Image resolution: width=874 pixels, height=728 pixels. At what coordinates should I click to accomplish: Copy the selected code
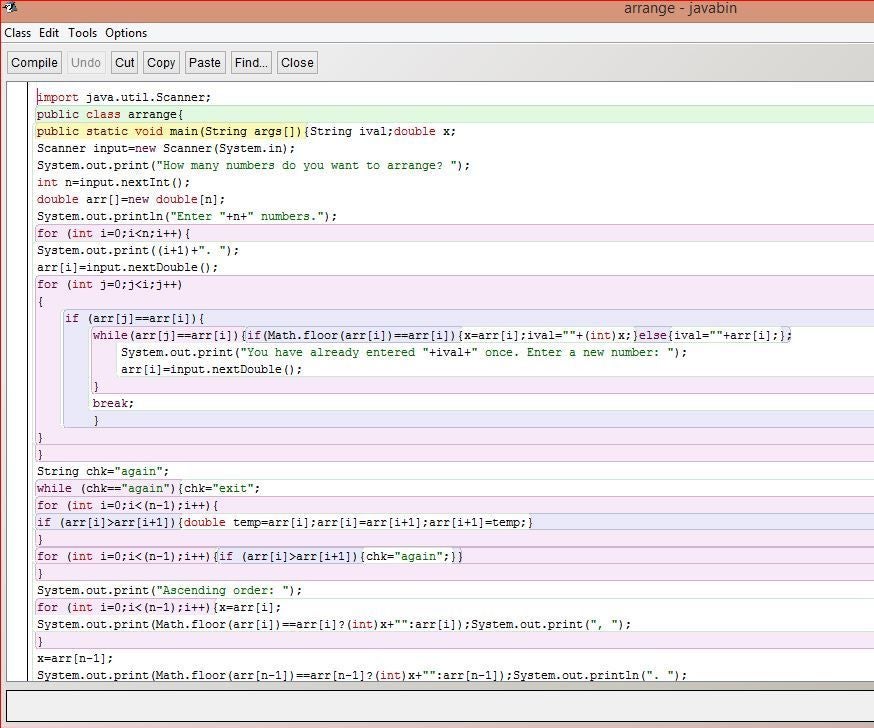point(160,62)
